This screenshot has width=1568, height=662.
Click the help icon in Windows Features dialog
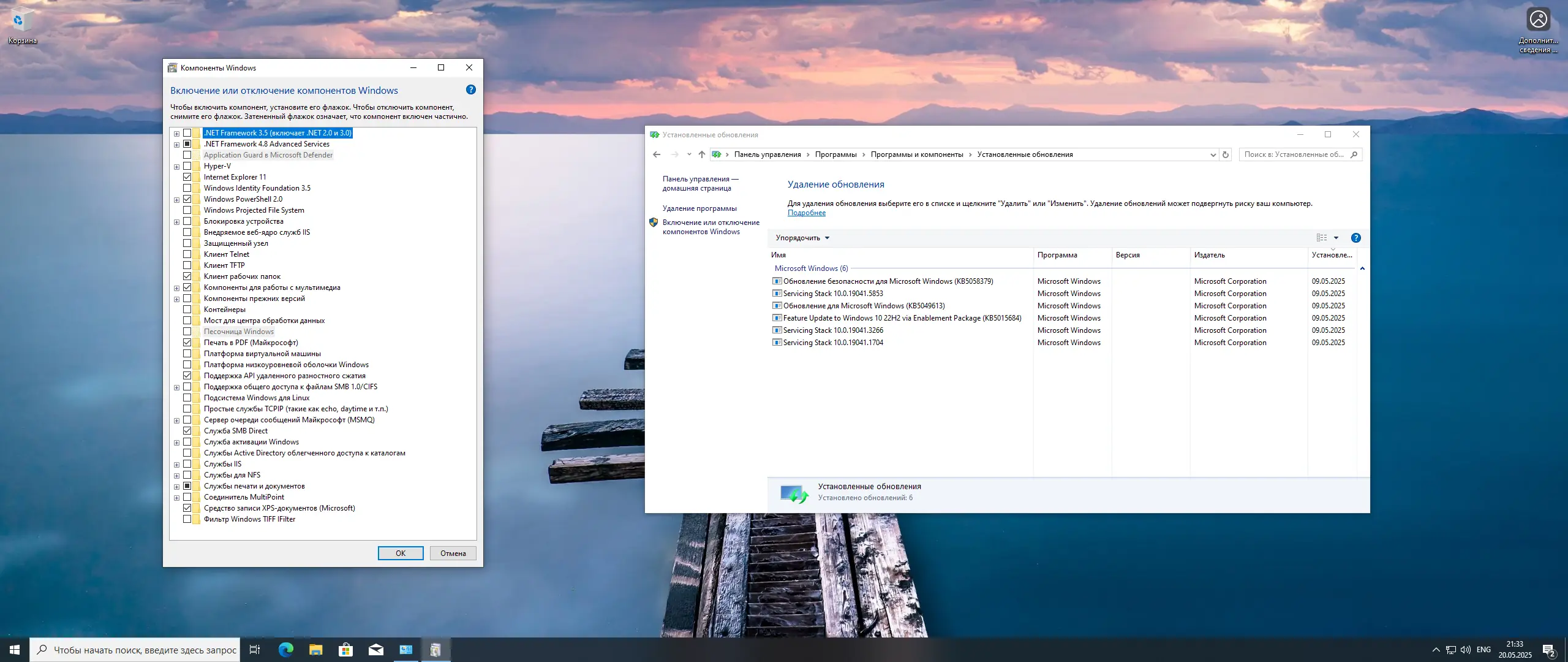coord(470,90)
